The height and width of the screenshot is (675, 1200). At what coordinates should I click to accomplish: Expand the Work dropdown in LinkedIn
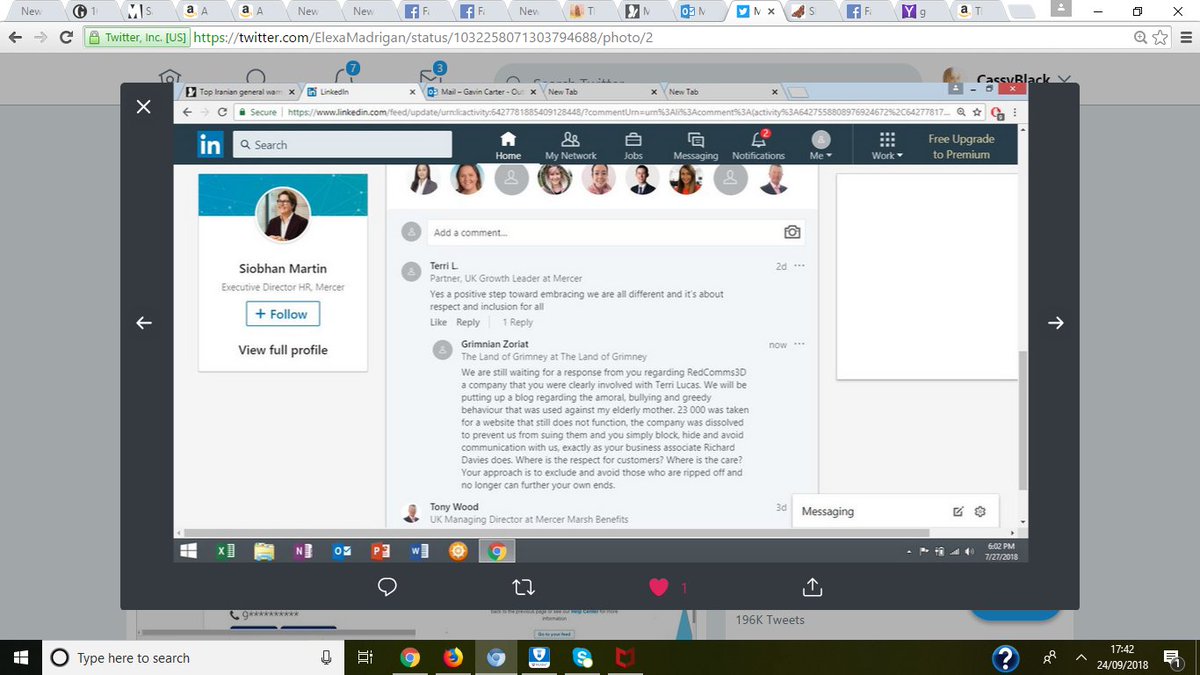click(x=886, y=146)
